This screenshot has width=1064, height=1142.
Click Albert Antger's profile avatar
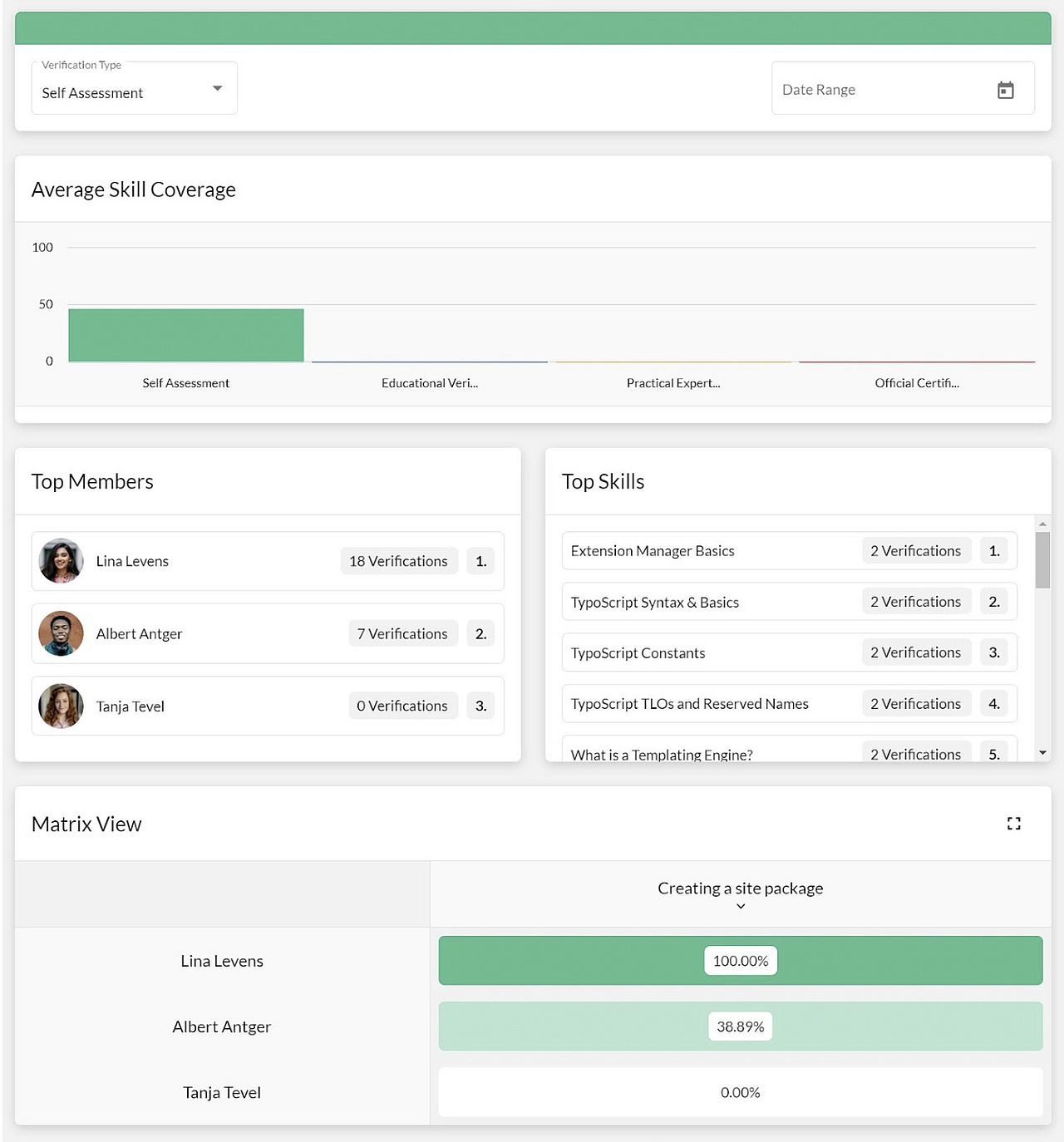(61, 633)
